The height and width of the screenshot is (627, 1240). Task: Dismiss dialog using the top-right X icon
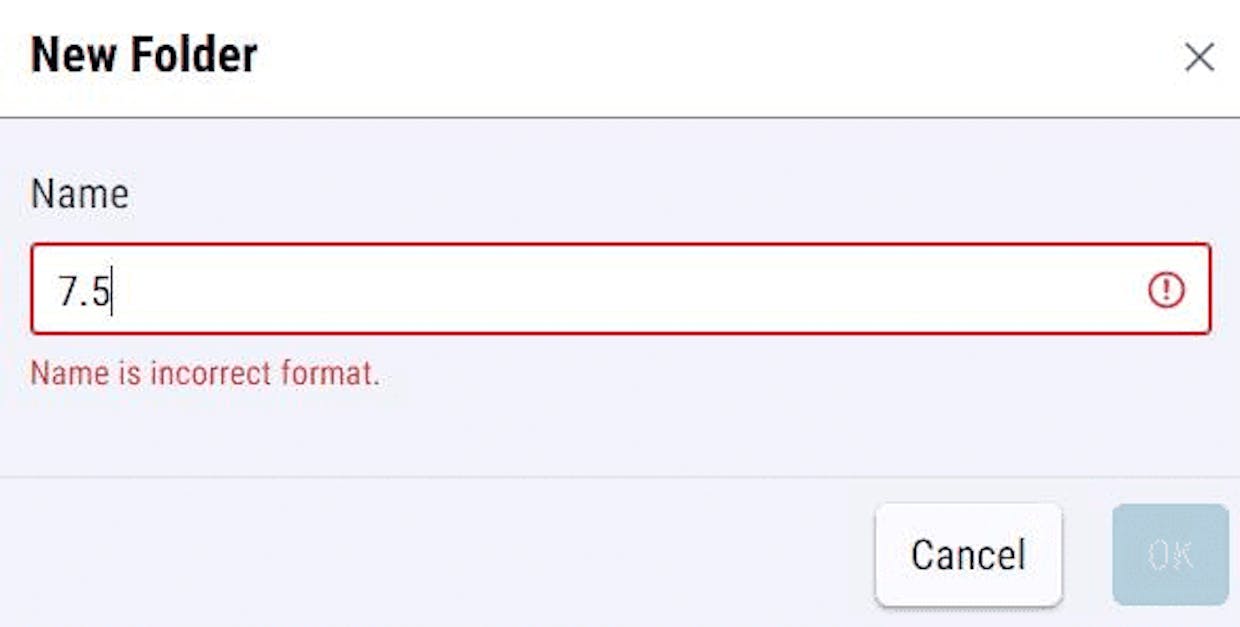click(x=1199, y=58)
